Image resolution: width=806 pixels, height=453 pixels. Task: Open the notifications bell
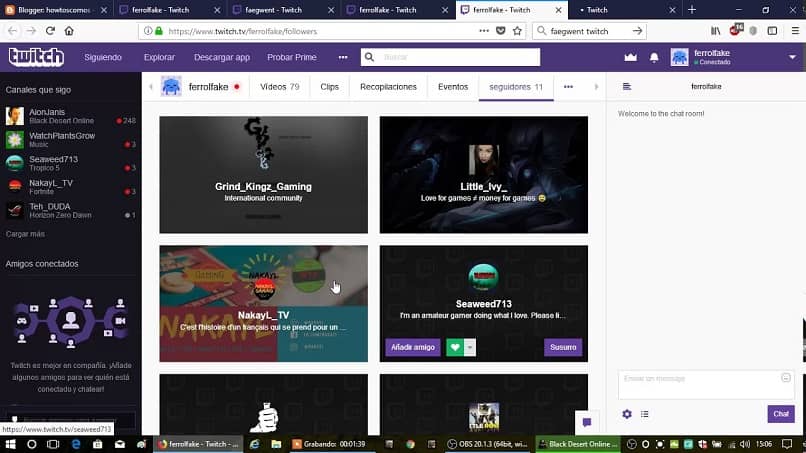(654, 58)
